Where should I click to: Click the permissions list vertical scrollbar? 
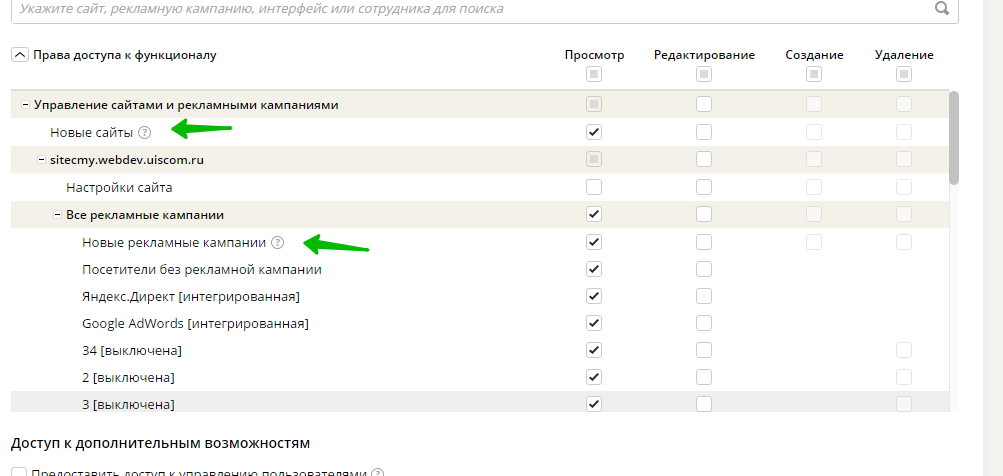point(954,138)
